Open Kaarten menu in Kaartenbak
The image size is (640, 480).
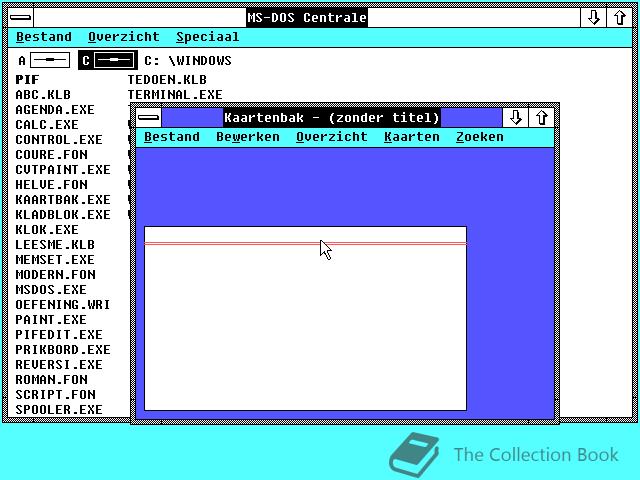(411, 137)
